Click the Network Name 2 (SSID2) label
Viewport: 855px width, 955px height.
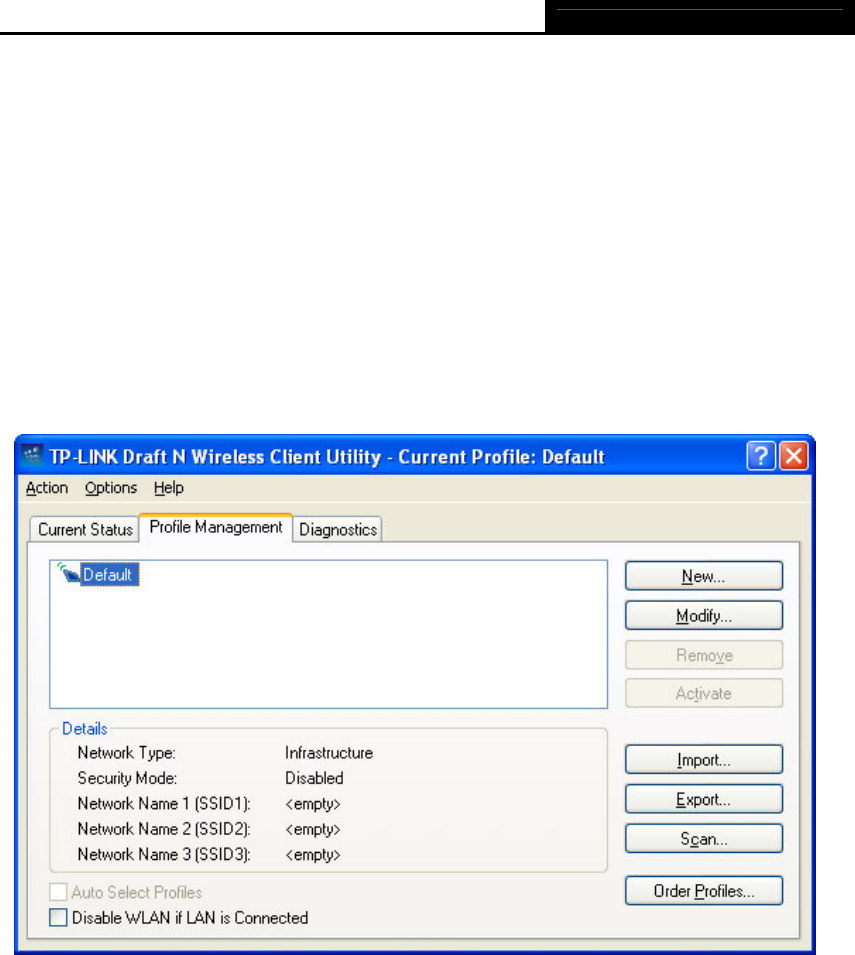tap(164, 829)
